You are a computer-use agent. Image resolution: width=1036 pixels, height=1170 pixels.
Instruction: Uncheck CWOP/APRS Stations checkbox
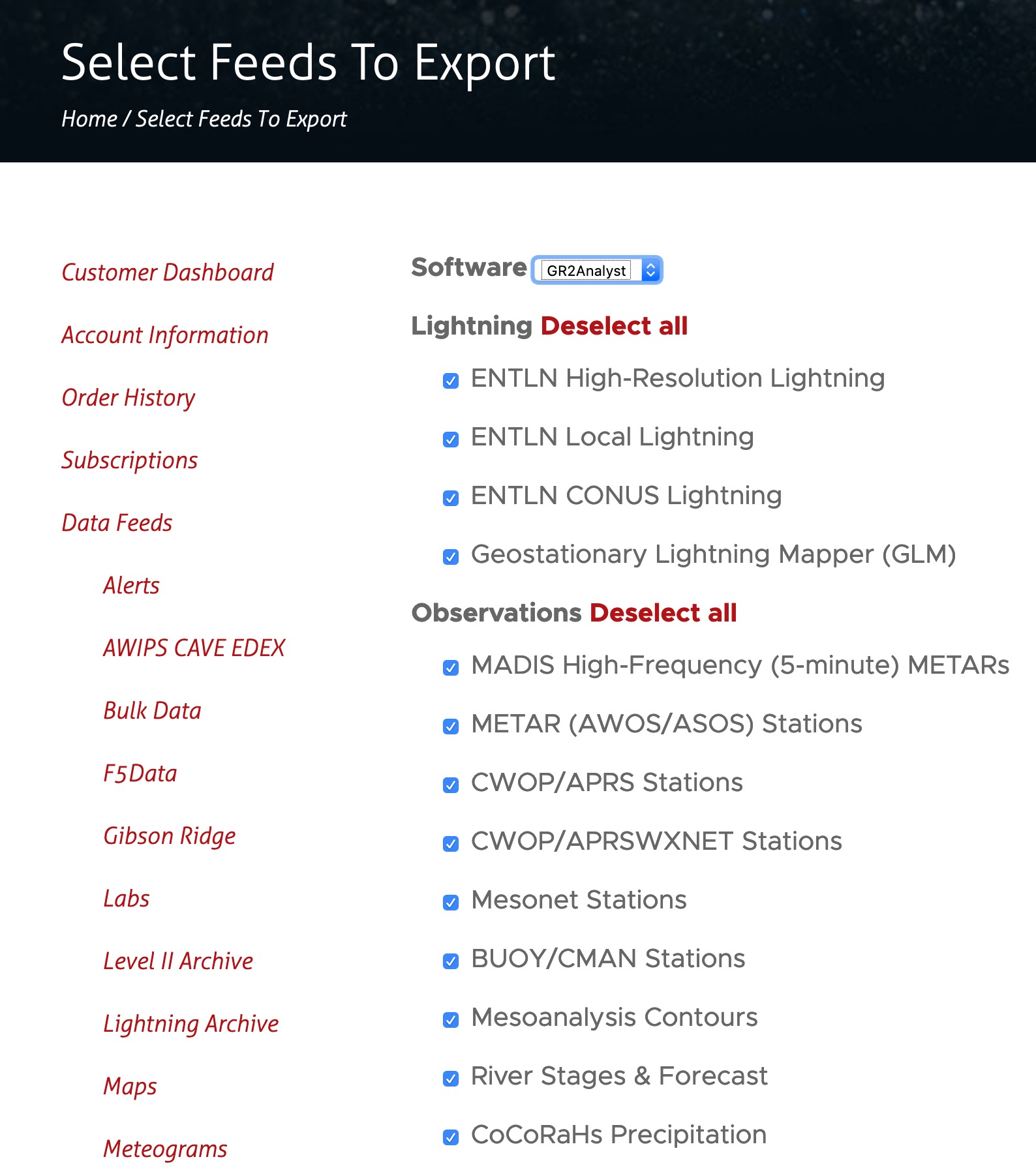click(451, 785)
